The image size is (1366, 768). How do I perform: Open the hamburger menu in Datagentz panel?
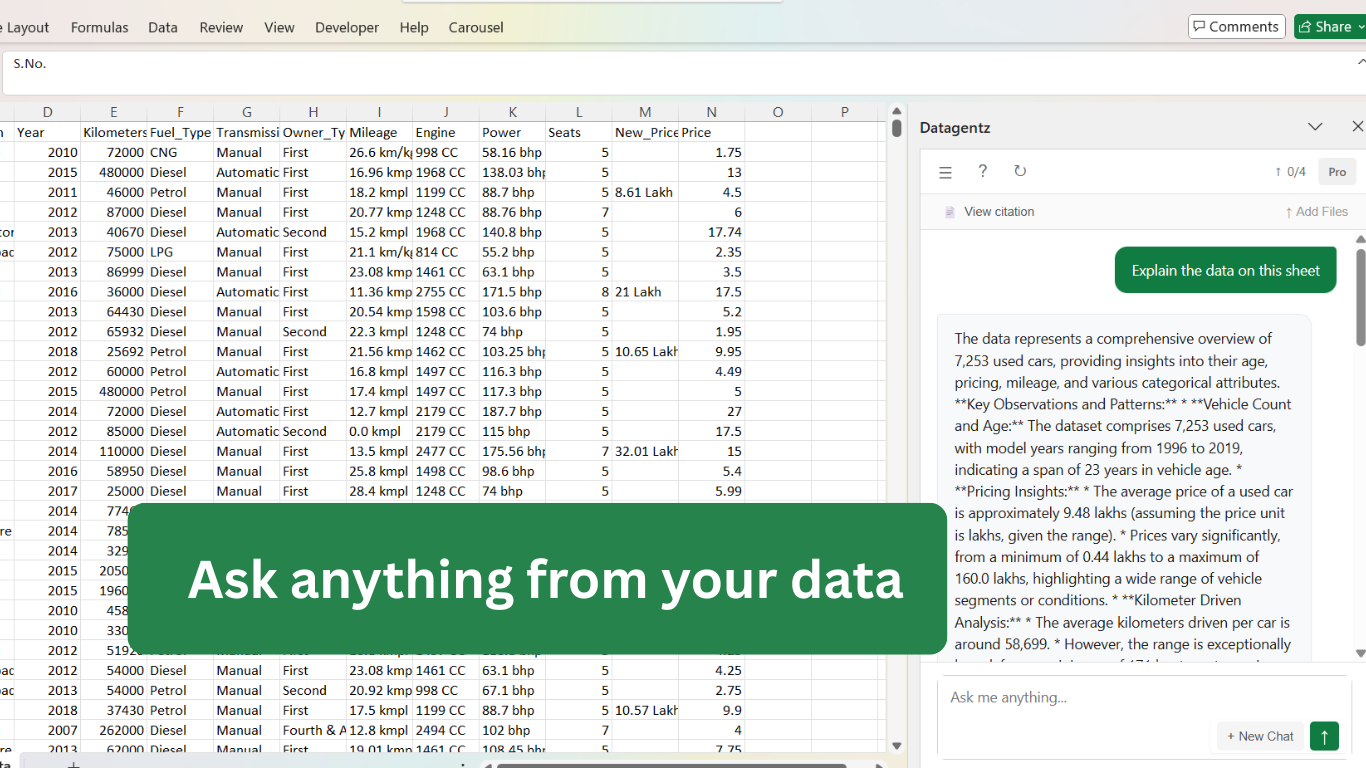(x=945, y=171)
